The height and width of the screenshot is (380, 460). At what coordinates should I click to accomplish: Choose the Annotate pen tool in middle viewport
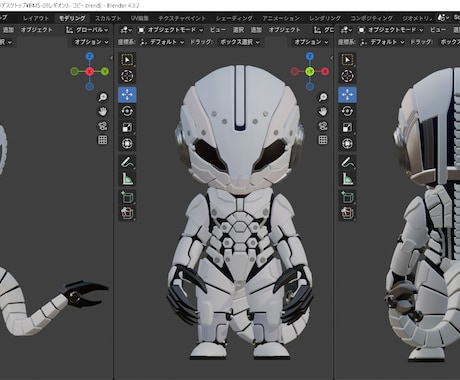click(127, 162)
